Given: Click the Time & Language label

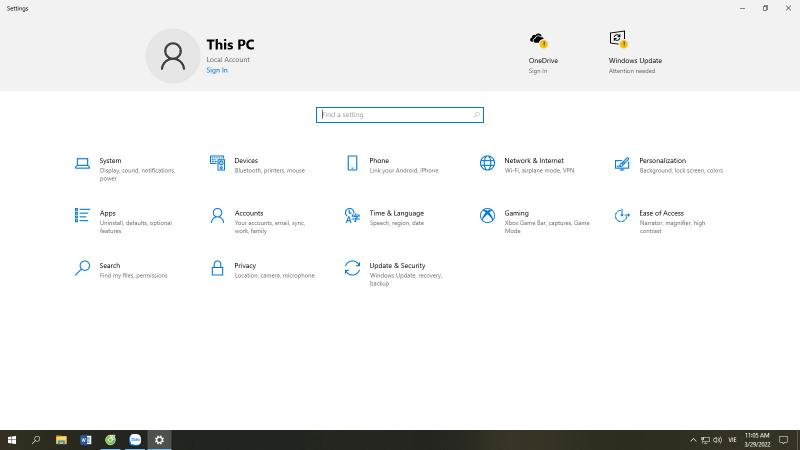Looking at the screenshot, I should click(x=396, y=213).
